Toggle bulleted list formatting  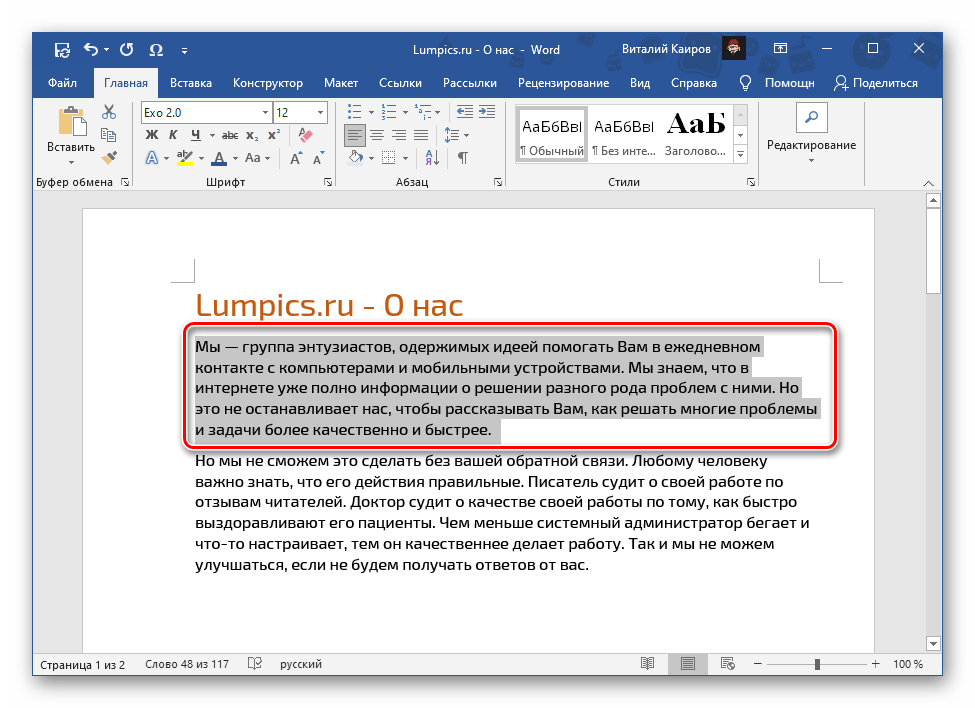coord(354,112)
